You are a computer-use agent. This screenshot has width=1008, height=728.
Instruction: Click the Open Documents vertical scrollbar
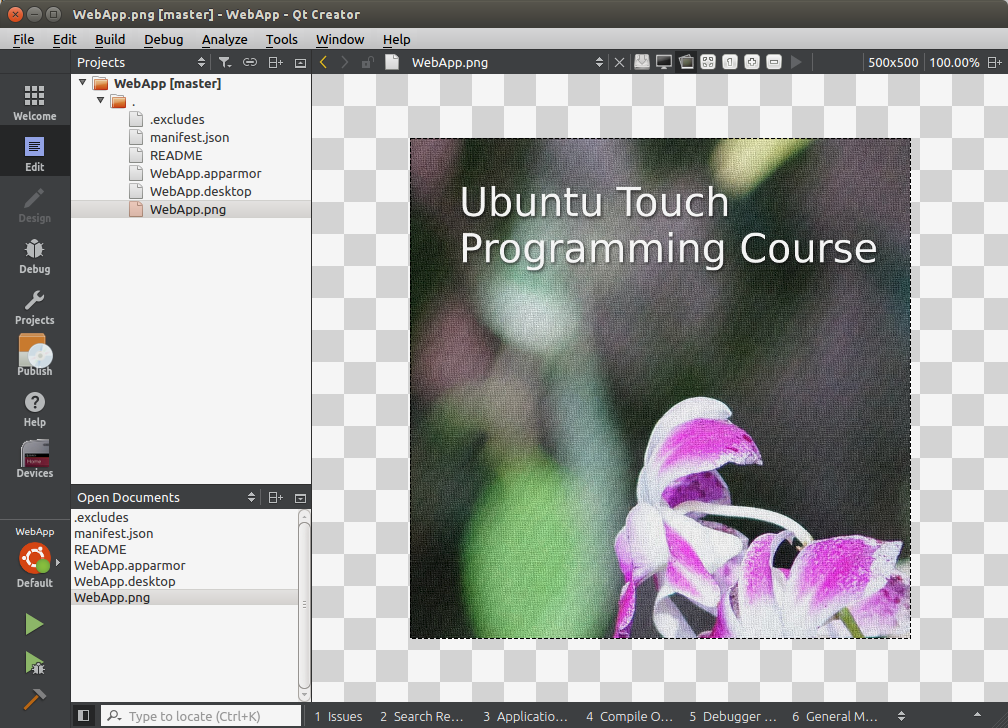304,605
